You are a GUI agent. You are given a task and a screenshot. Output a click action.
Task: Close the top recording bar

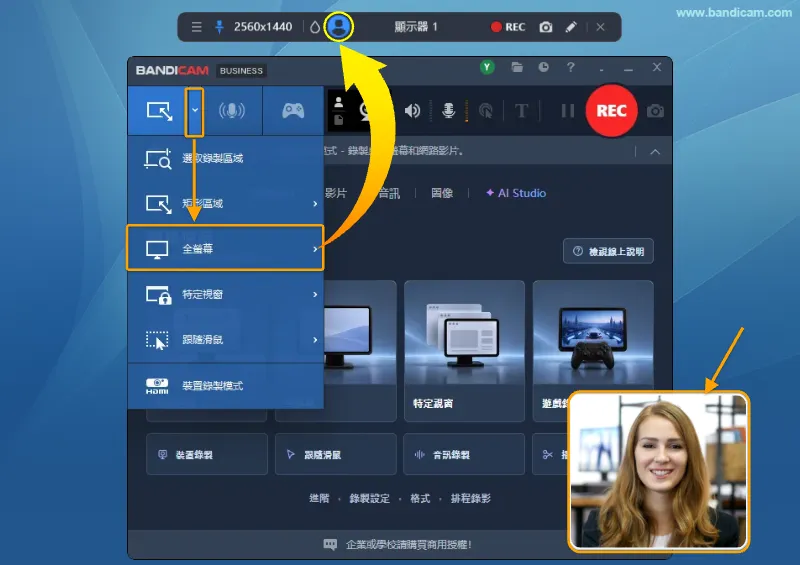601,27
